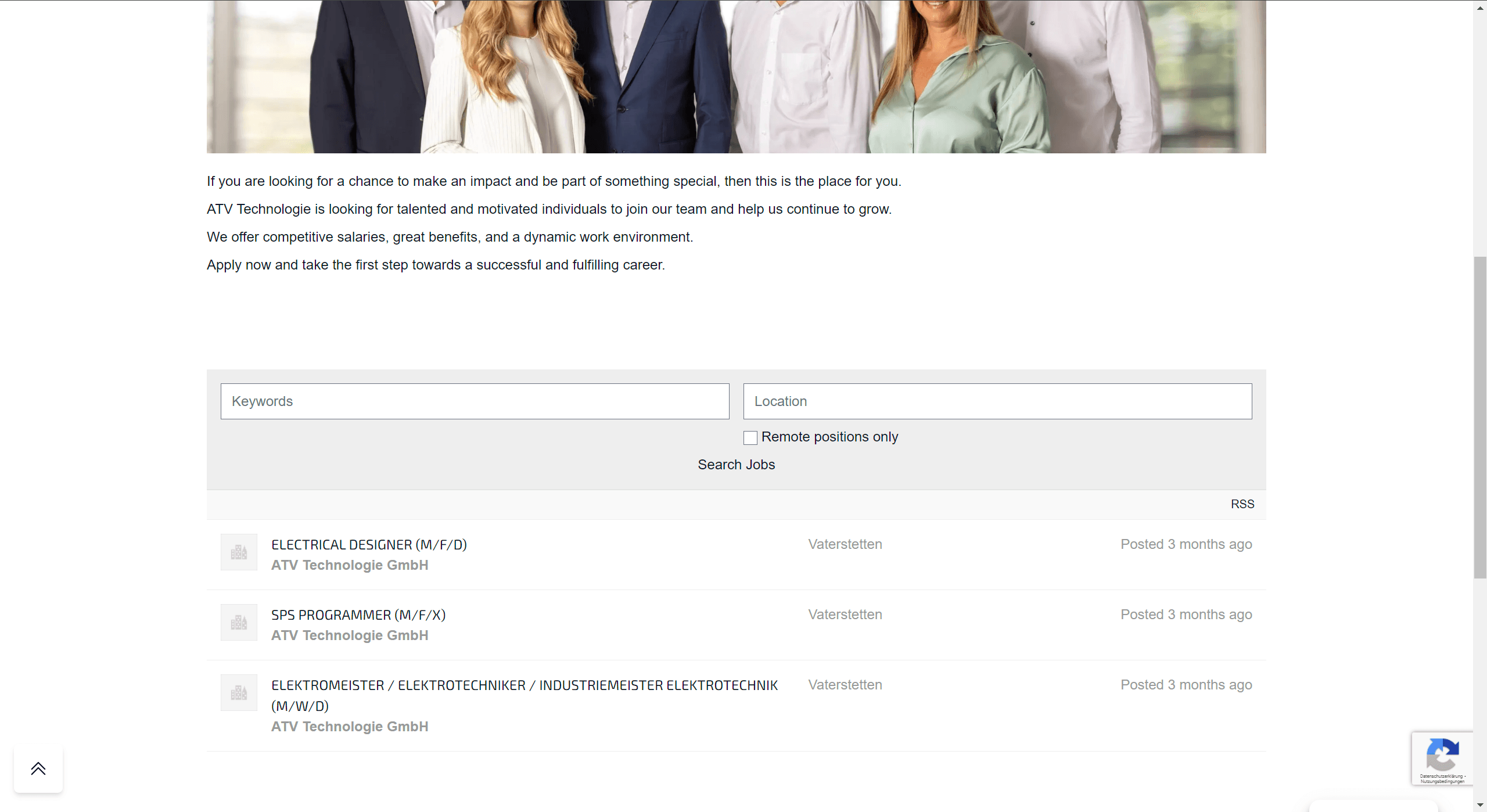The height and width of the screenshot is (812, 1487).
Task: Click the Datenschutzerklärung link in reCAPTCHA badge
Action: pos(1440,776)
